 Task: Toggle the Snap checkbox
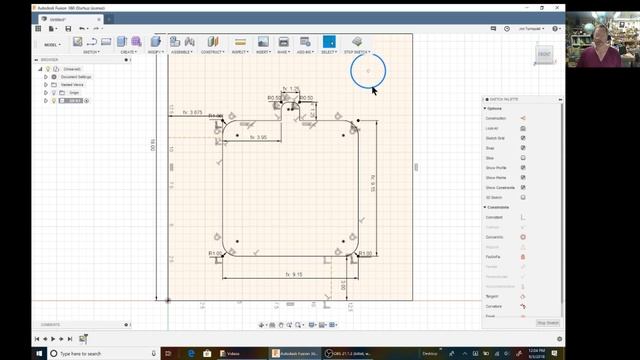click(x=523, y=148)
